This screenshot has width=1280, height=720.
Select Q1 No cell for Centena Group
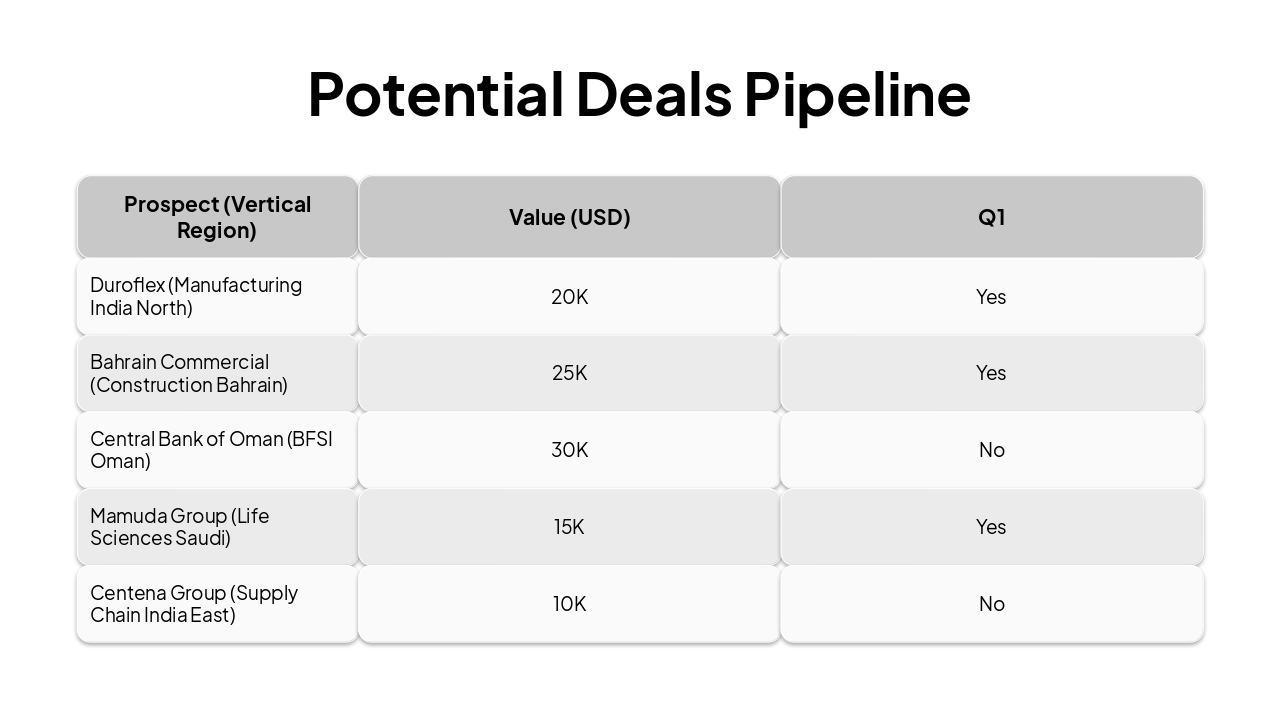[991, 604]
